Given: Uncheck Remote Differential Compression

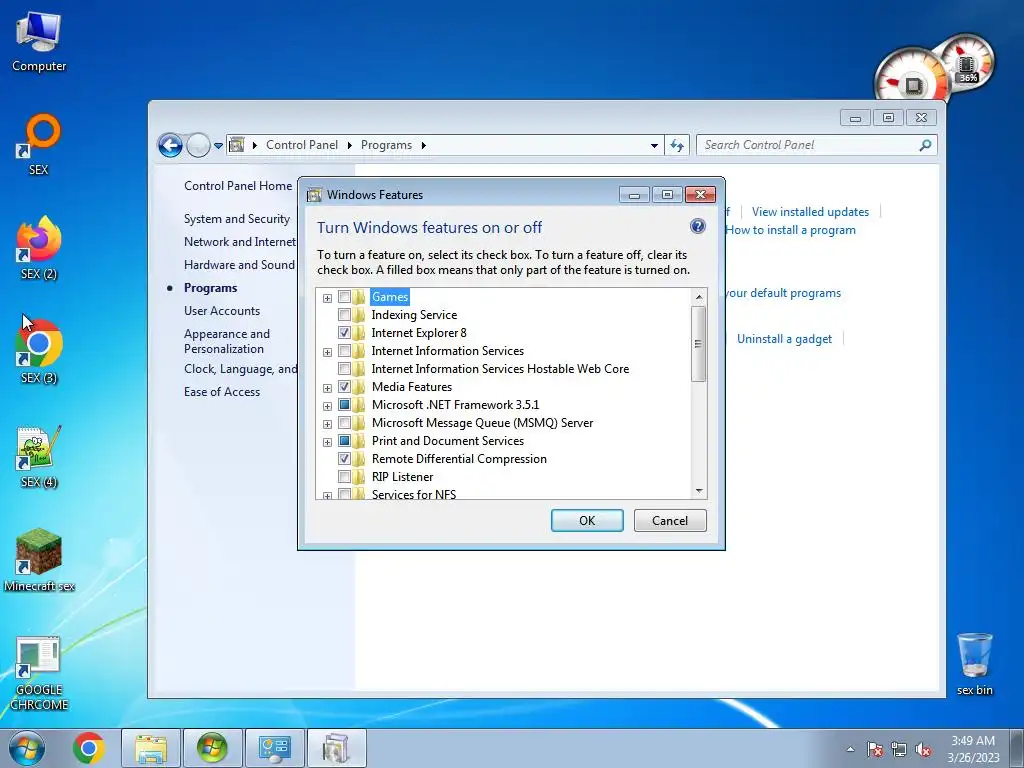Looking at the screenshot, I should pos(344,458).
